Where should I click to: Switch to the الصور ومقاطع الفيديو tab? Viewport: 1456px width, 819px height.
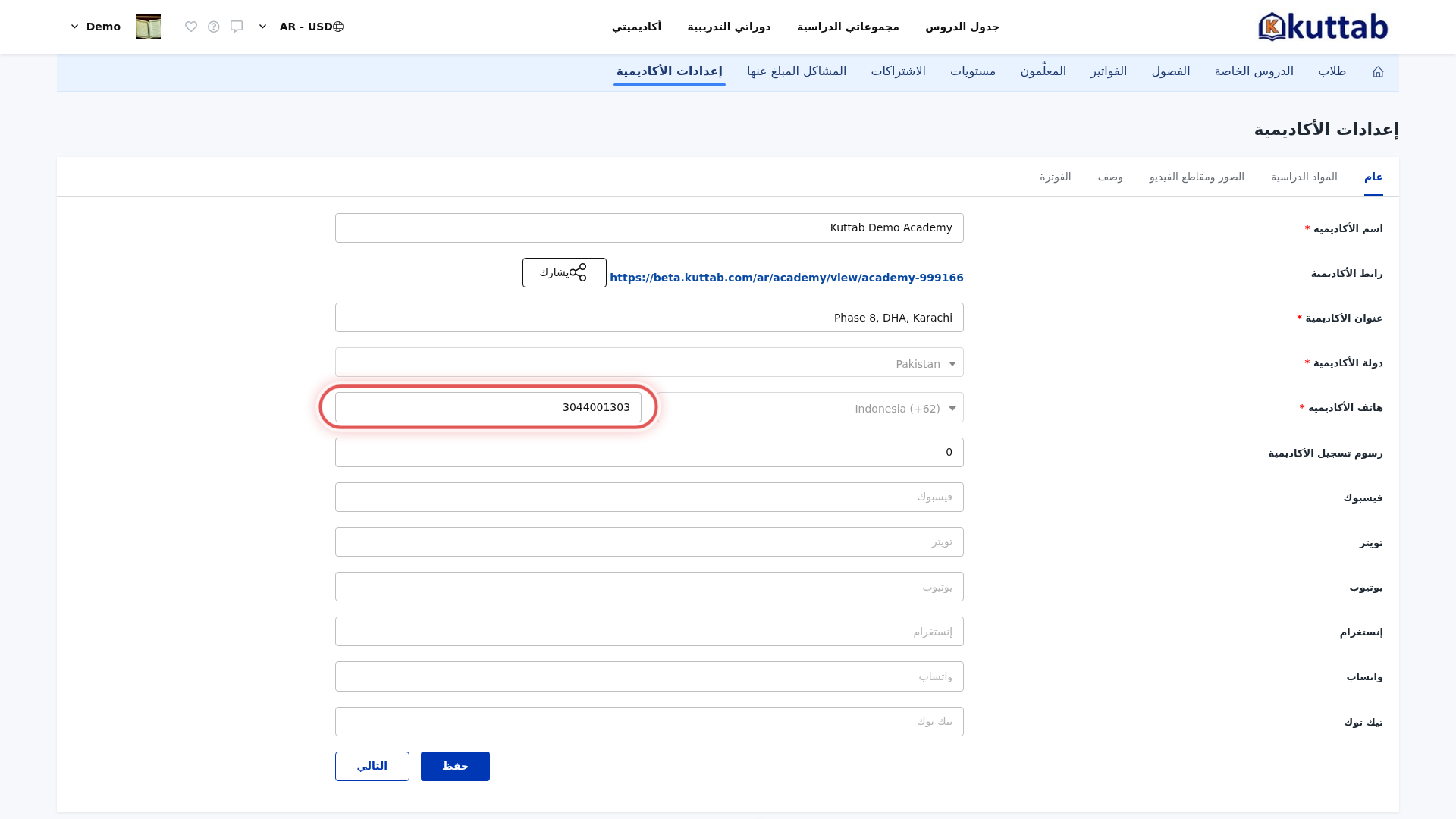pyautogui.click(x=1197, y=177)
